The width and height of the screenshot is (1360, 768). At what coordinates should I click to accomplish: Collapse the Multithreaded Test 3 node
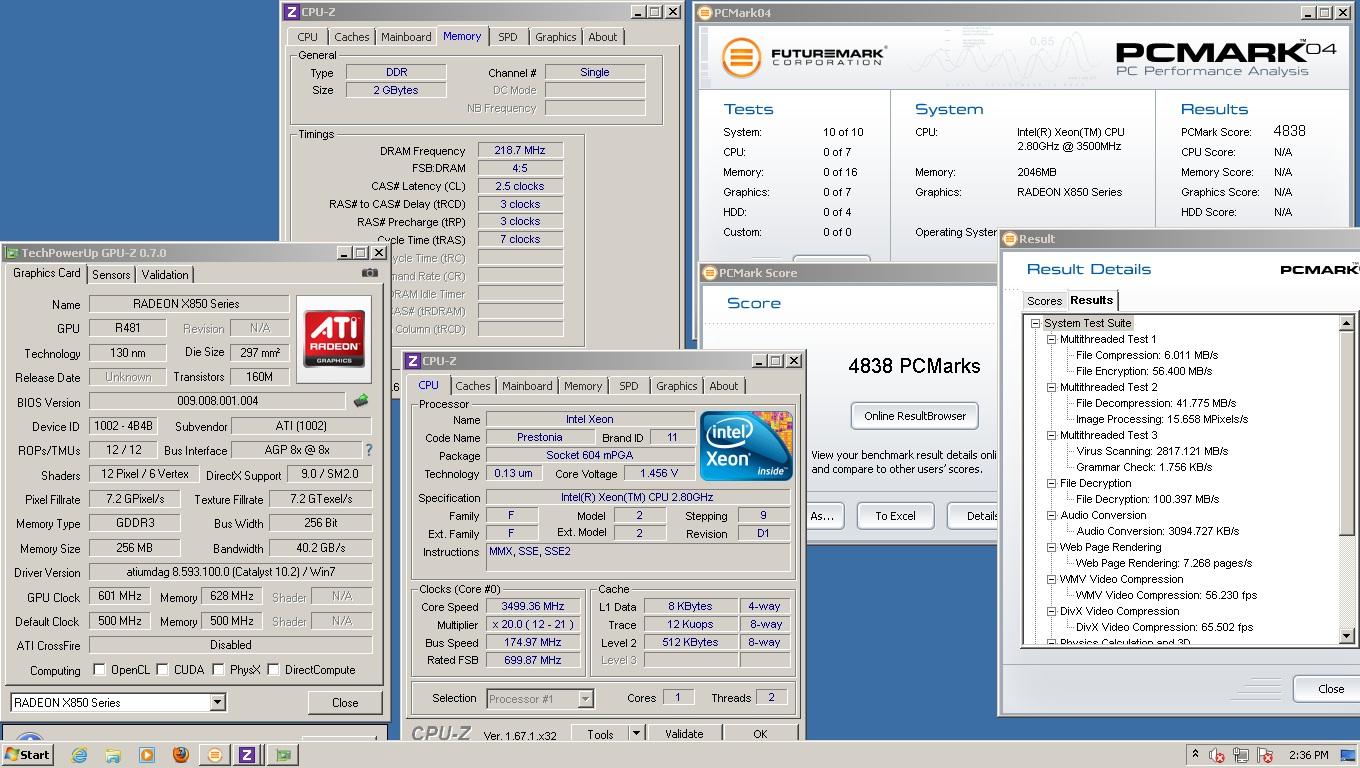1051,435
